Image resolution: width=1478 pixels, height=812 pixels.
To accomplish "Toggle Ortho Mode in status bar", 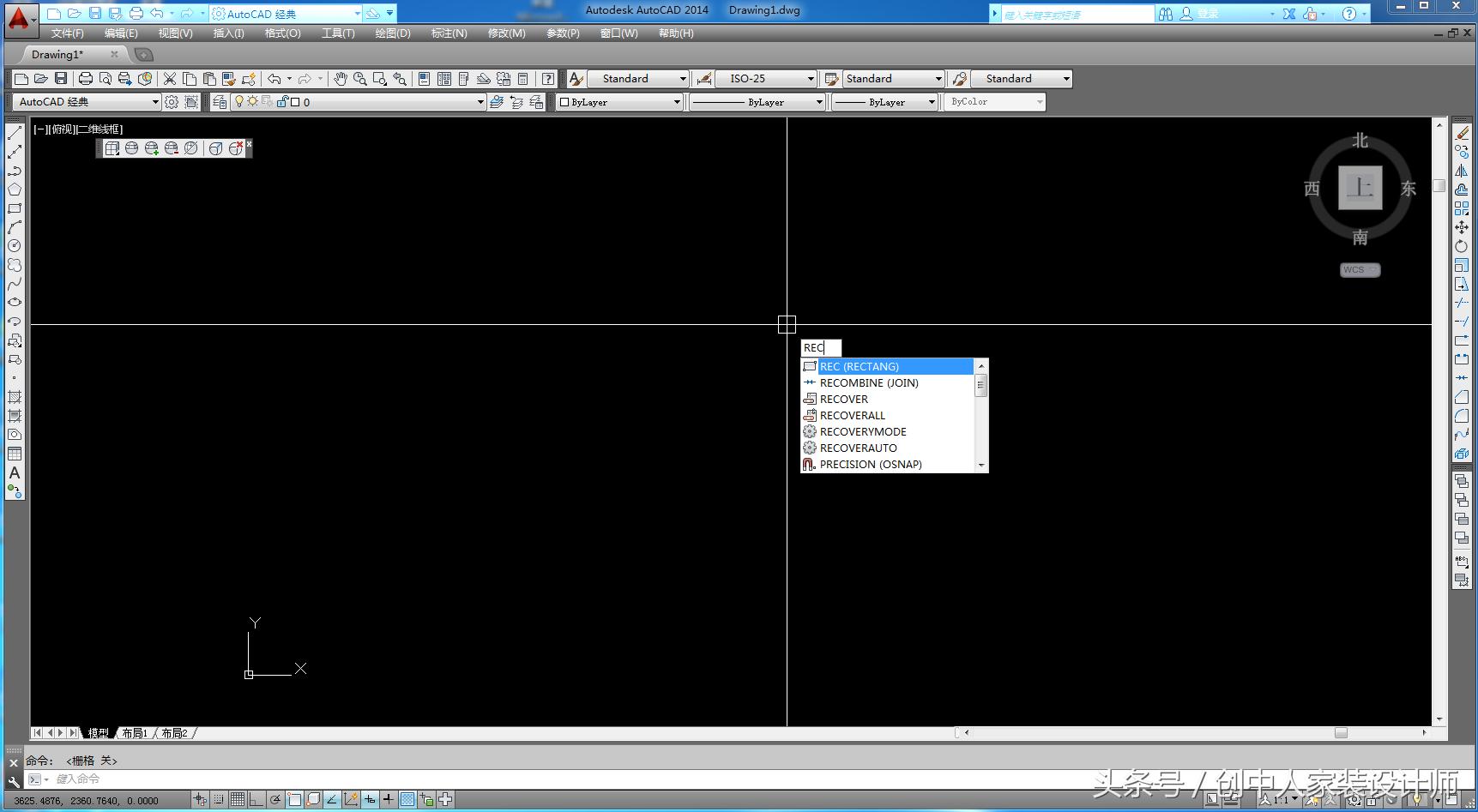I will click(256, 800).
